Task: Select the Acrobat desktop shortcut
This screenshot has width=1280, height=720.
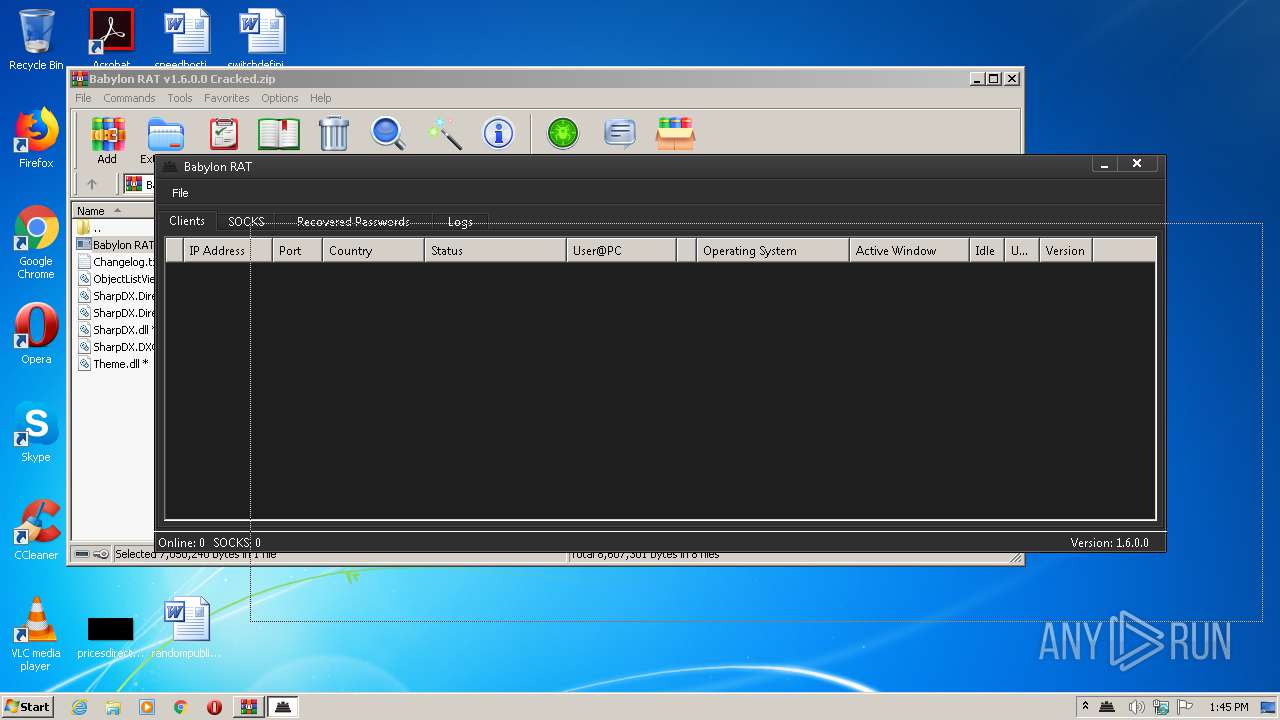Action: (x=111, y=38)
